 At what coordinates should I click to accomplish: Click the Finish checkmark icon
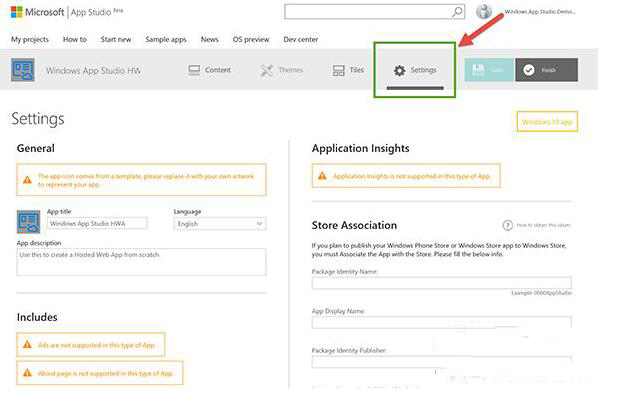click(529, 70)
